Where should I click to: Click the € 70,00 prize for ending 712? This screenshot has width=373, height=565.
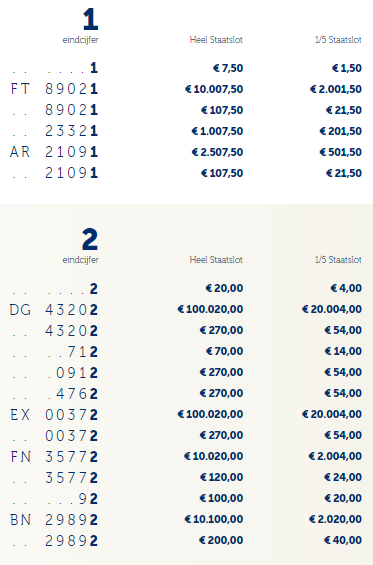225,351
